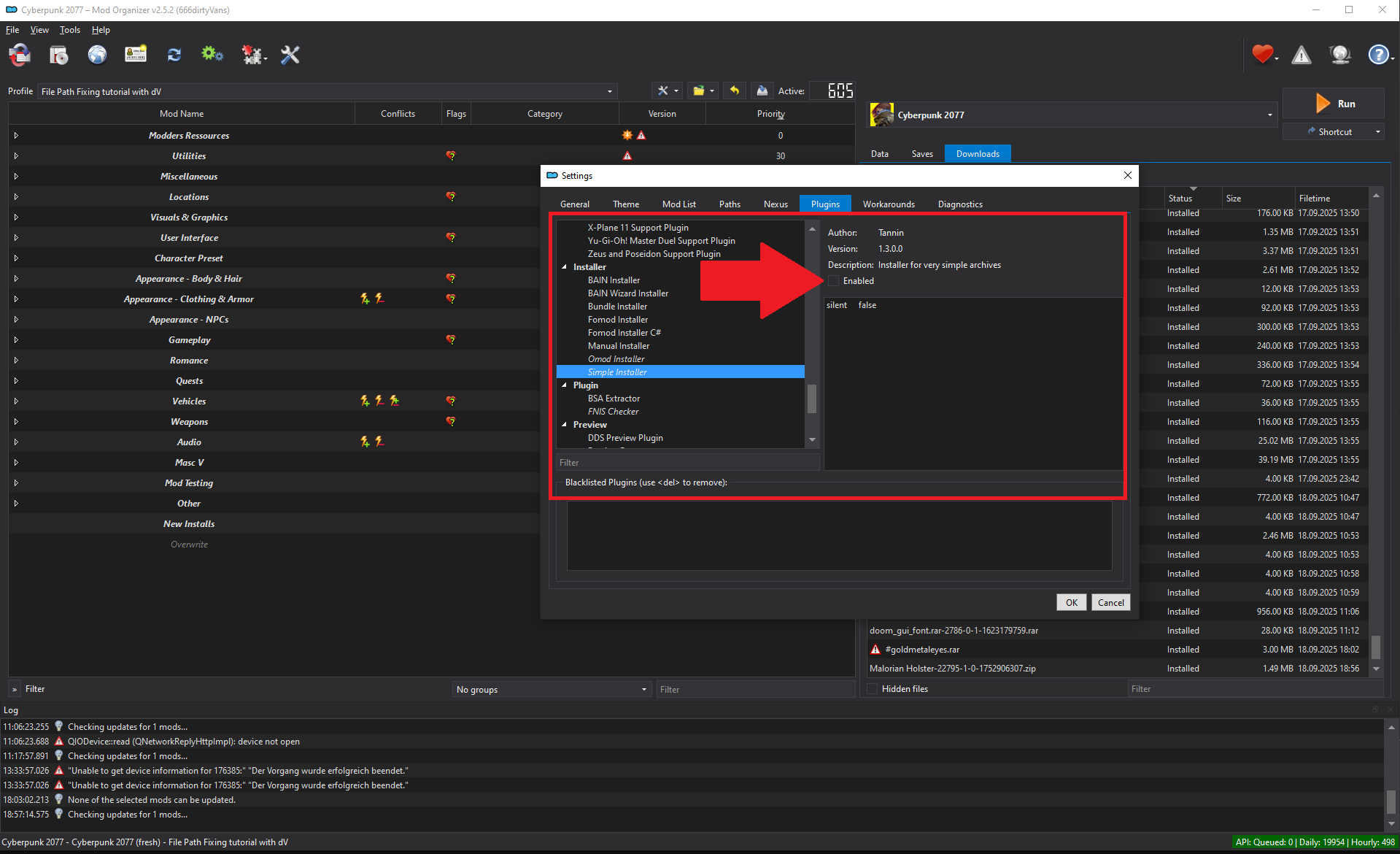Open executables editor green gears icon
Viewport: 1400px width, 854px height.
[x=212, y=55]
